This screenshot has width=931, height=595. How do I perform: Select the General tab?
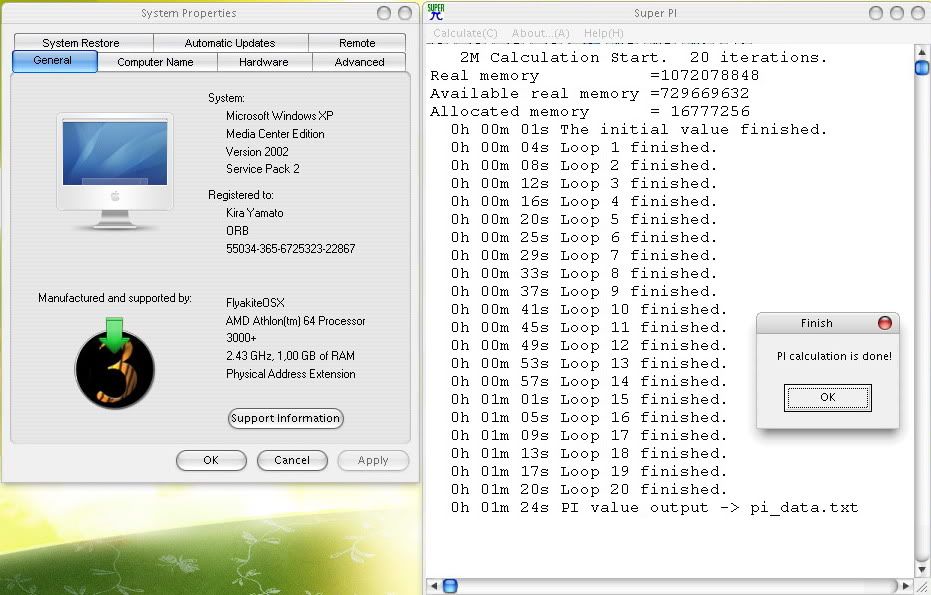[x=53, y=61]
